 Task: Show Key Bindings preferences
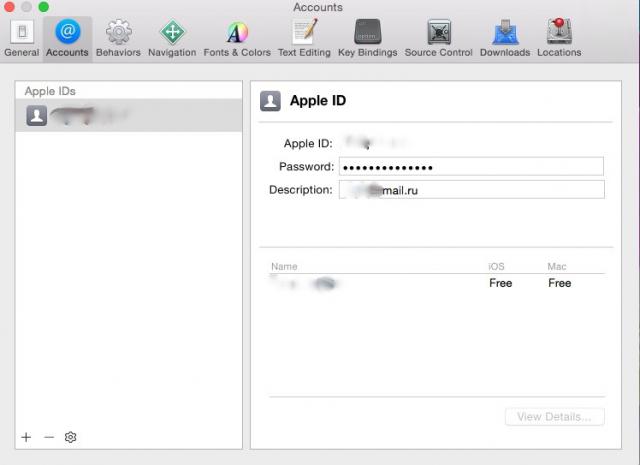367,38
